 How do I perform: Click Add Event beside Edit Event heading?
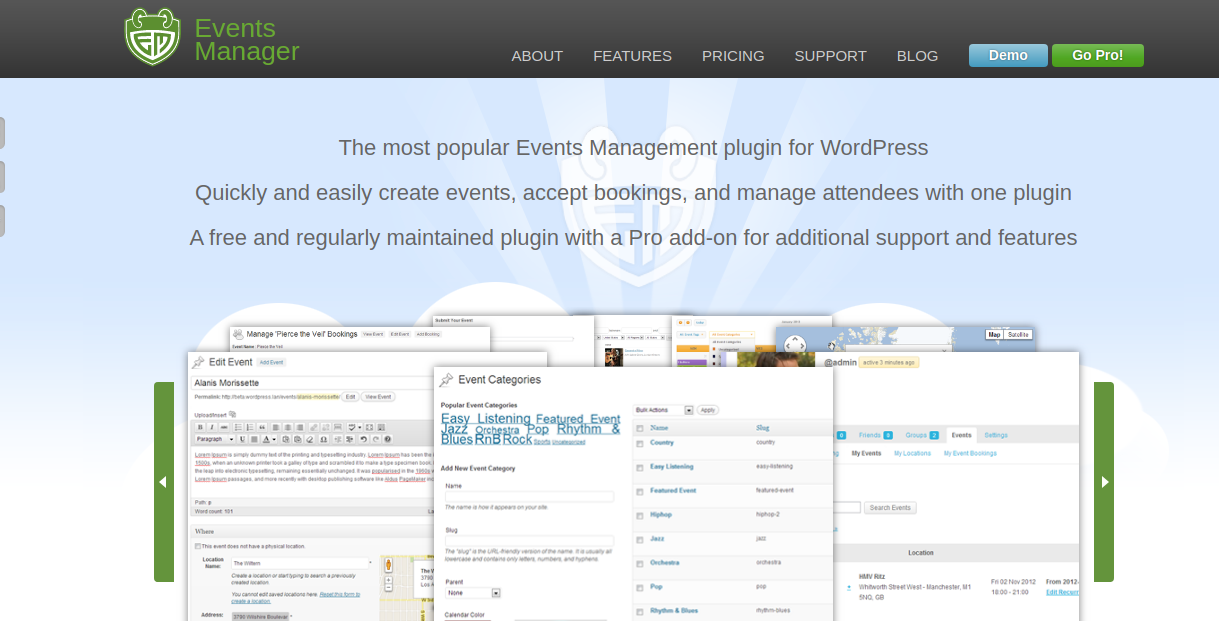coord(272,362)
